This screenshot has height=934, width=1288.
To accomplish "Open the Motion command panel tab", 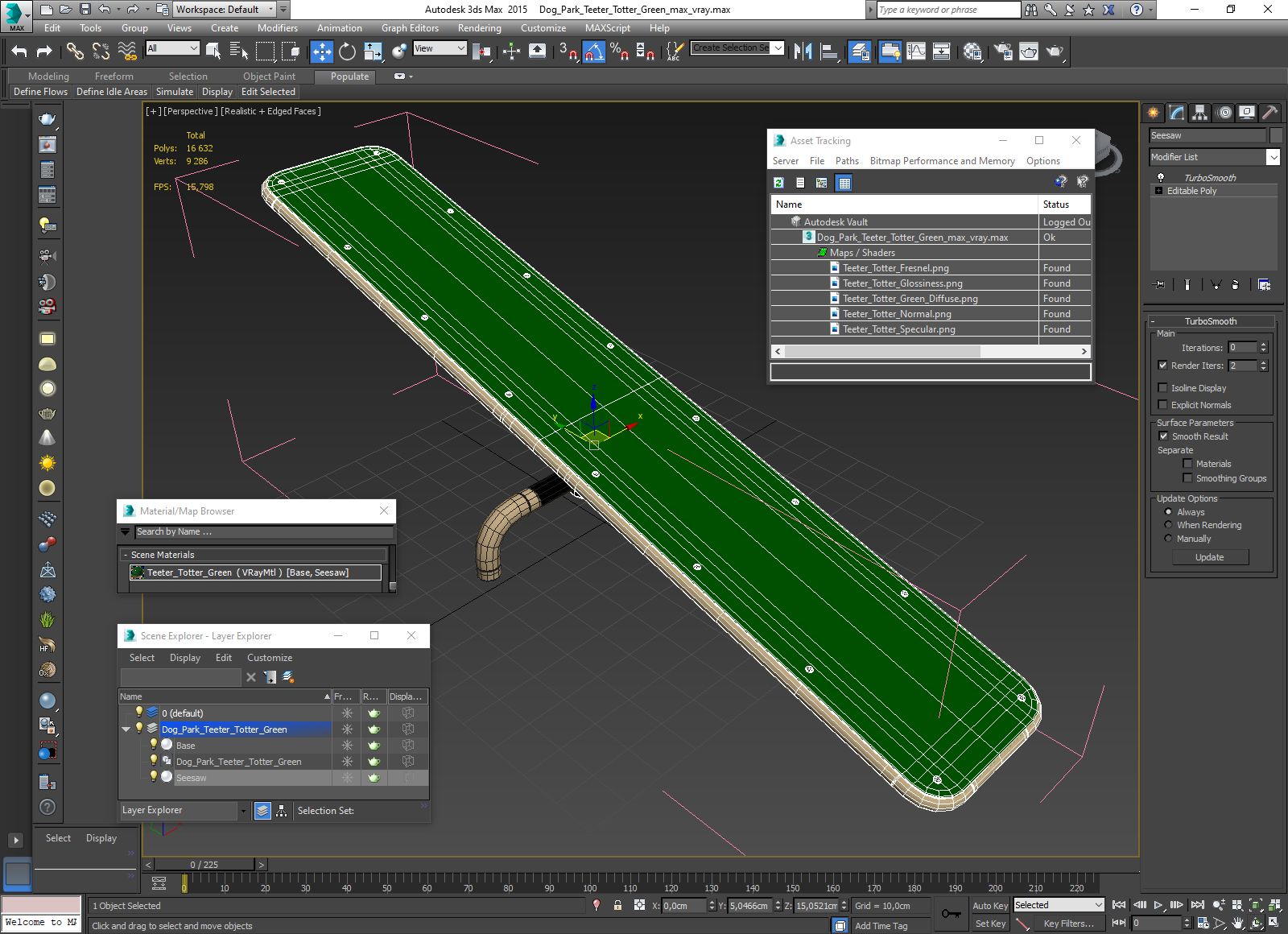I will (1224, 113).
